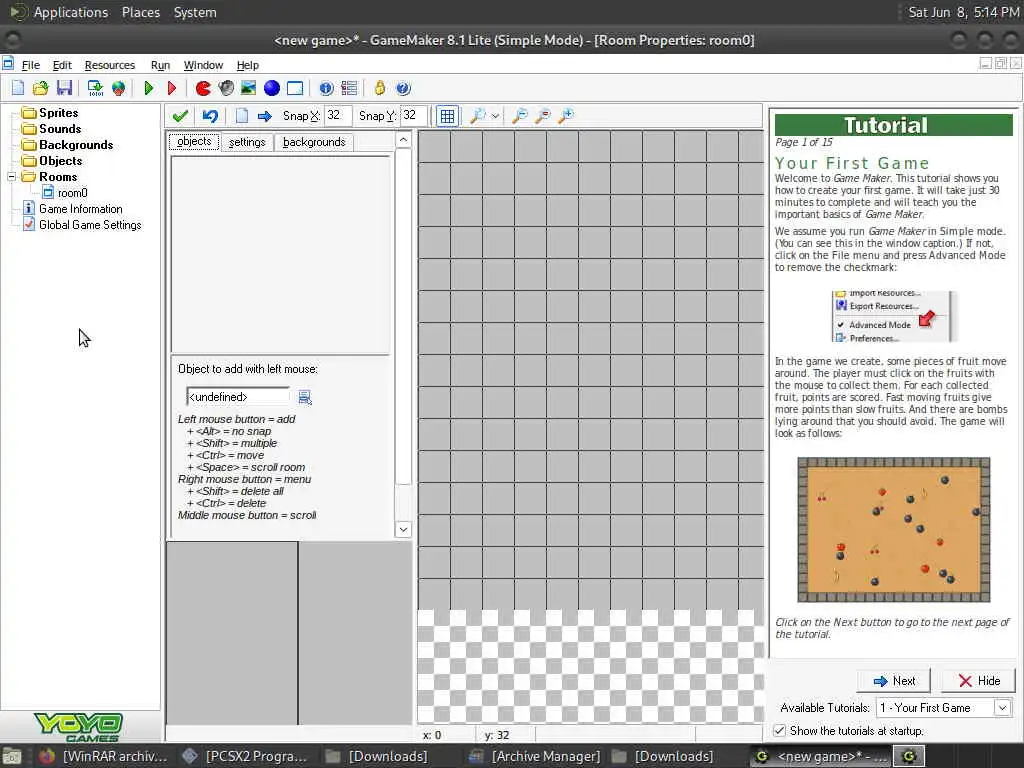Switch to Archive Manager taskbar window
Image resolution: width=1024 pixels, height=768 pixels.
click(536, 756)
